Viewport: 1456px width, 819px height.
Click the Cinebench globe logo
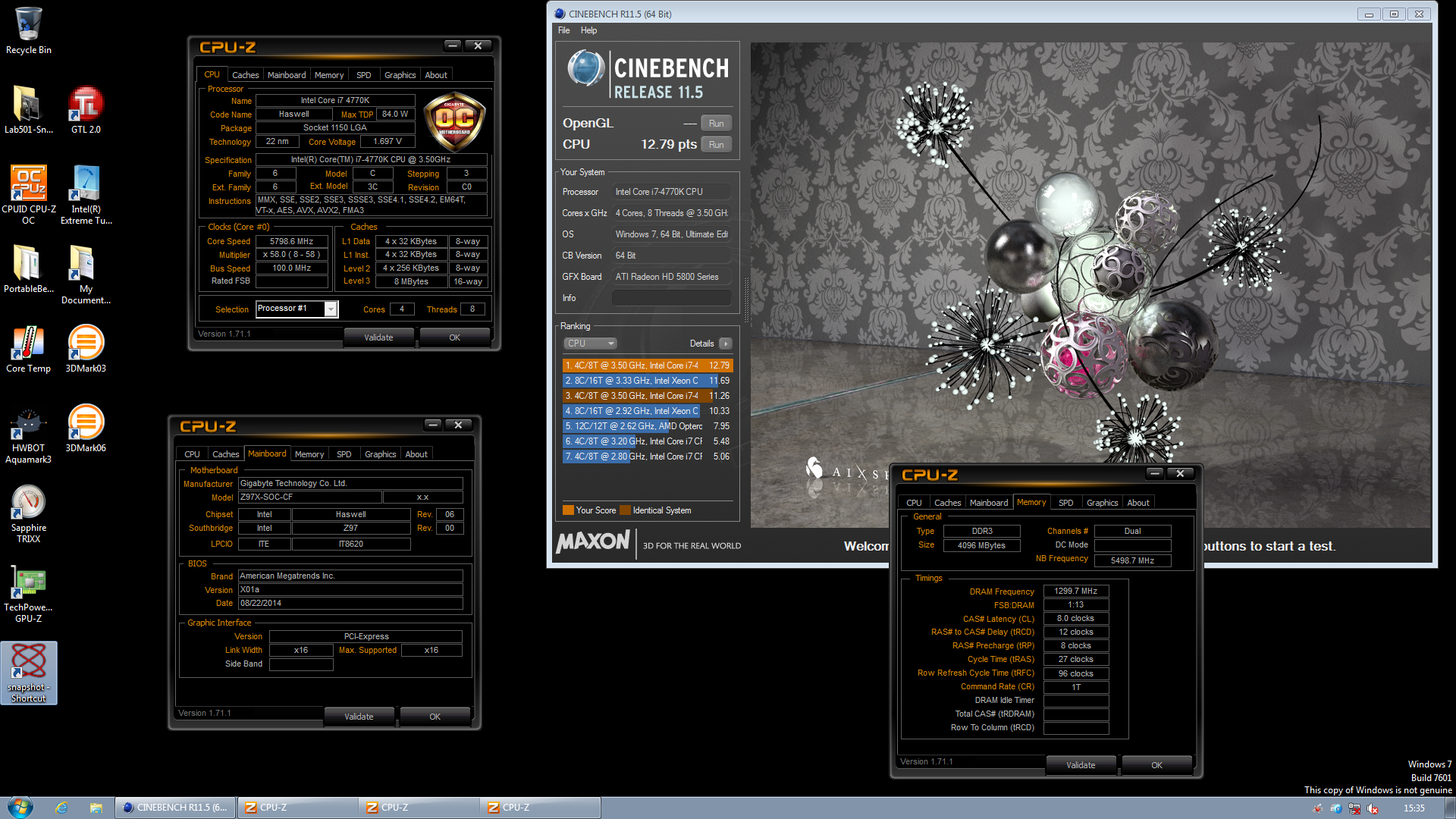pyautogui.click(x=585, y=68)
